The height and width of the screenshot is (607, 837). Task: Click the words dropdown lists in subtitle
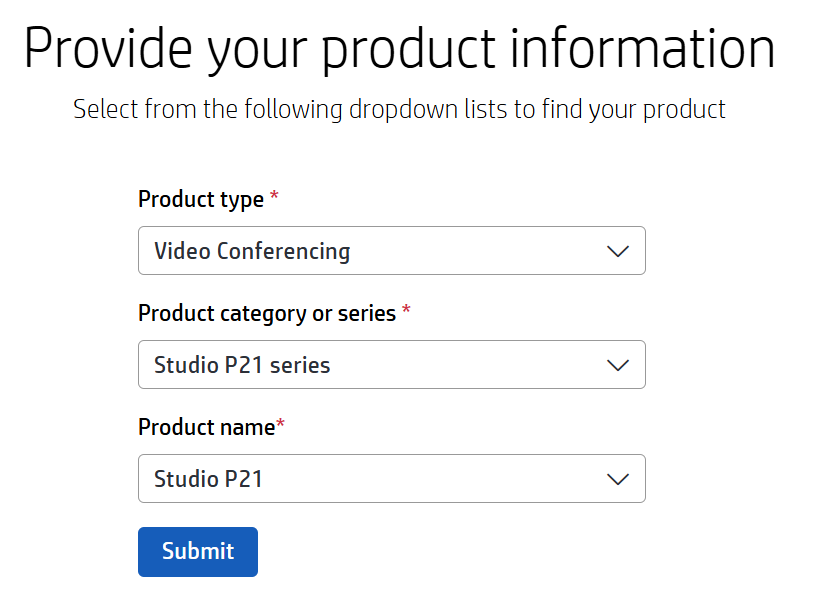(x=428, y=108)
